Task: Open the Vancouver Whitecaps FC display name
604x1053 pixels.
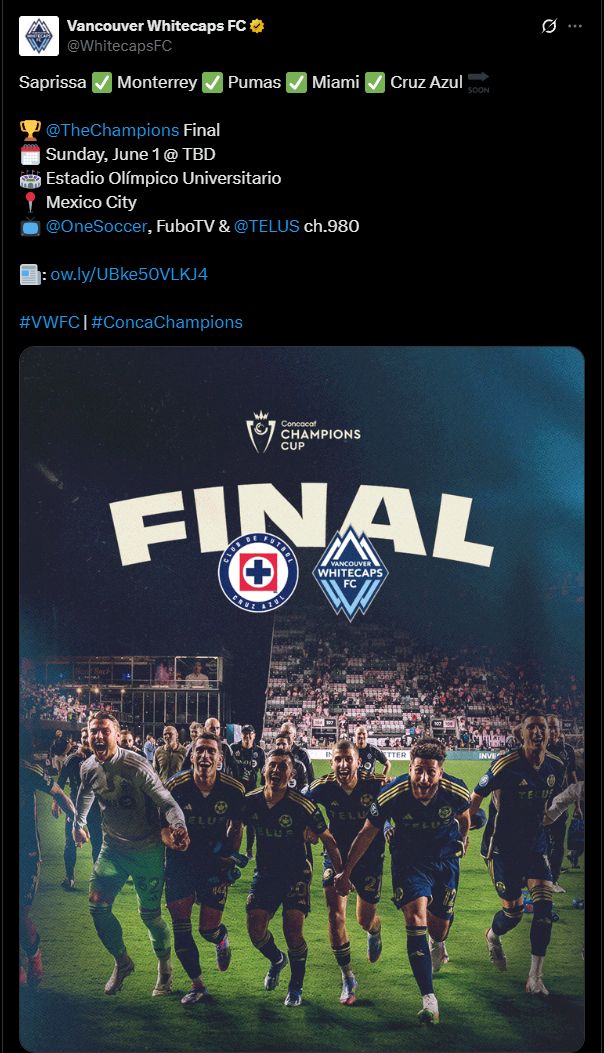Action: [156, 26]
